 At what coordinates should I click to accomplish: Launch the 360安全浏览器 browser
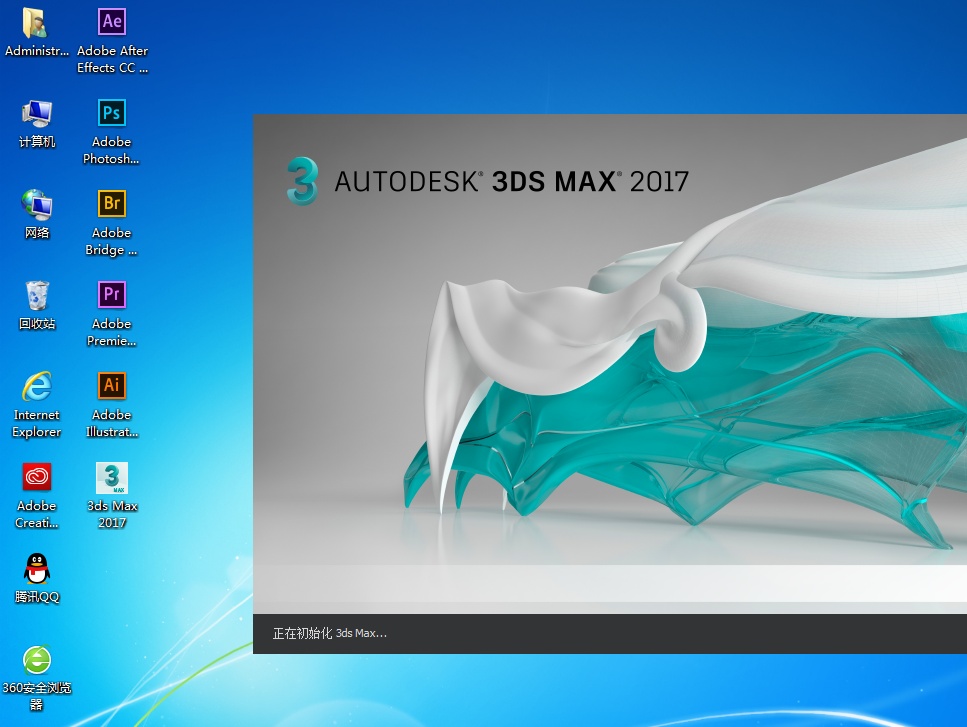tap(36, 660)
